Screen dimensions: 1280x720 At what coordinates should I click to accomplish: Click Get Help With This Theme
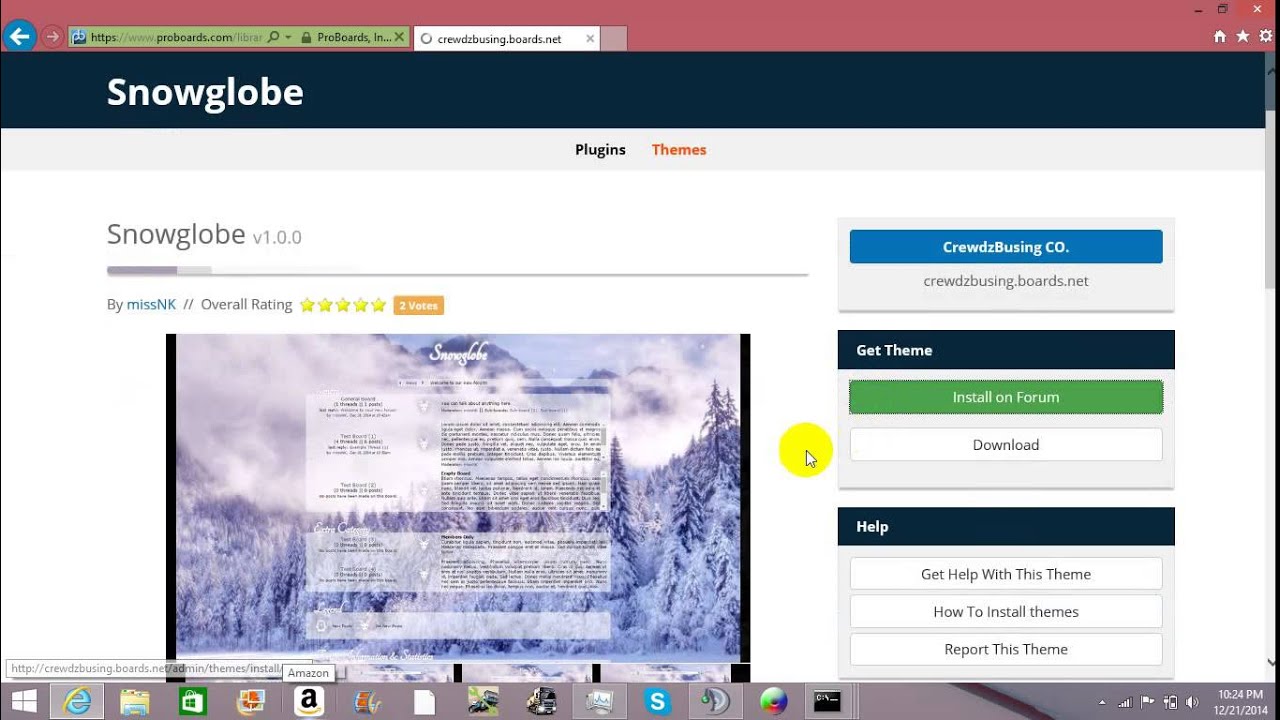(x=1006, y=574)
